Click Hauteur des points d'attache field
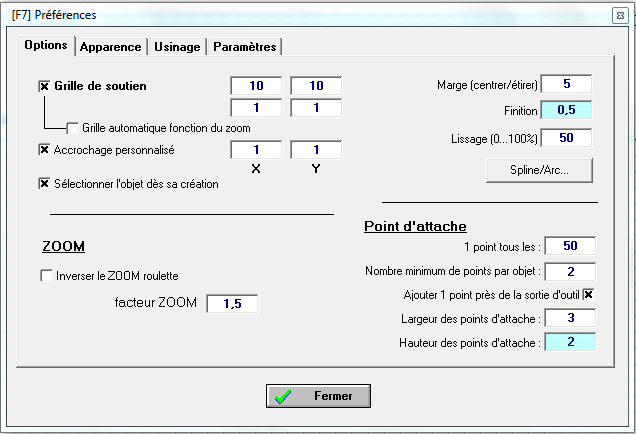Viewport: 636px width, 434px height. (570, 343)
